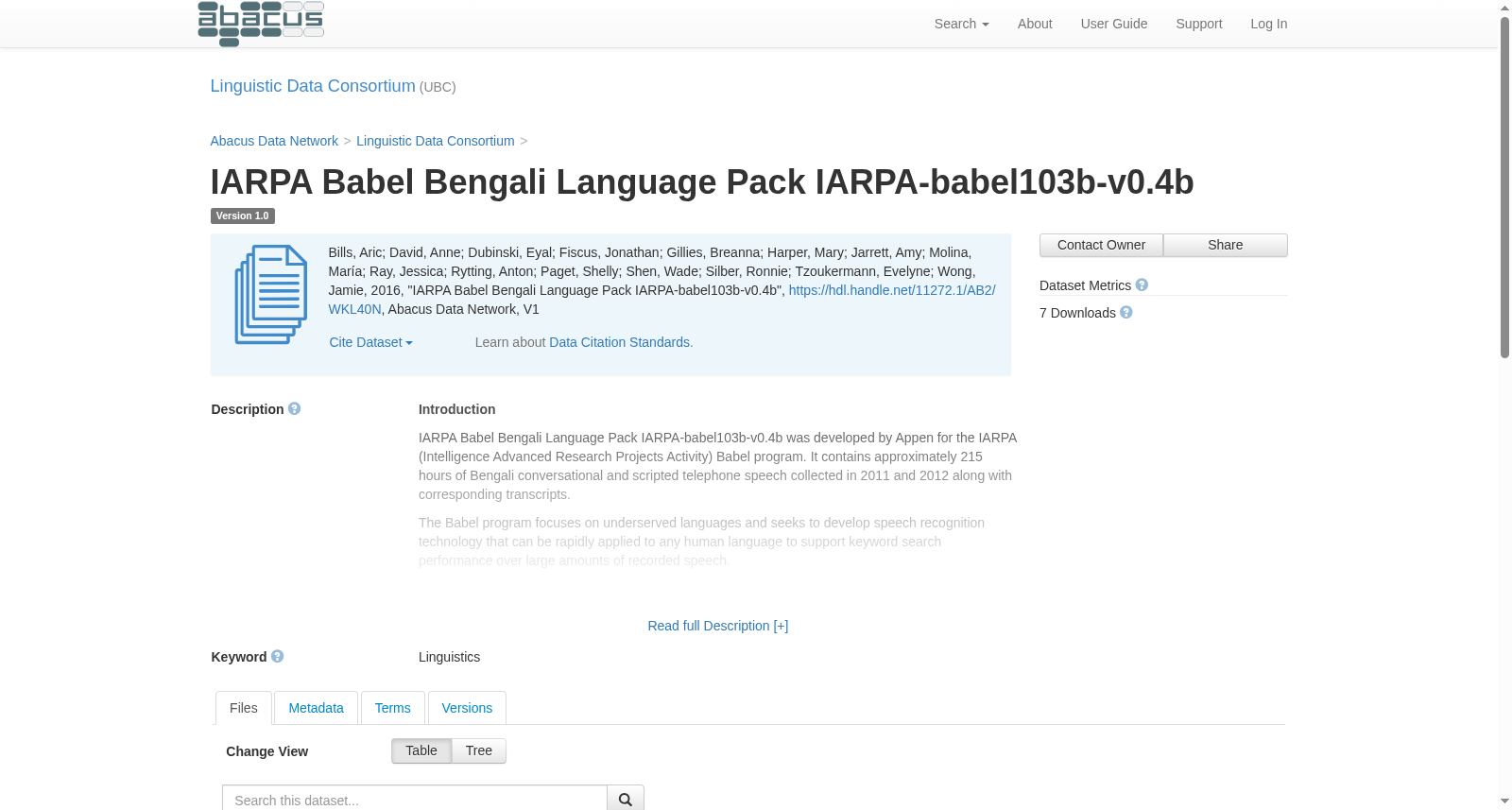Open the Terms tab
This screenshot has width=1512, height=810.
pos(392,708)
